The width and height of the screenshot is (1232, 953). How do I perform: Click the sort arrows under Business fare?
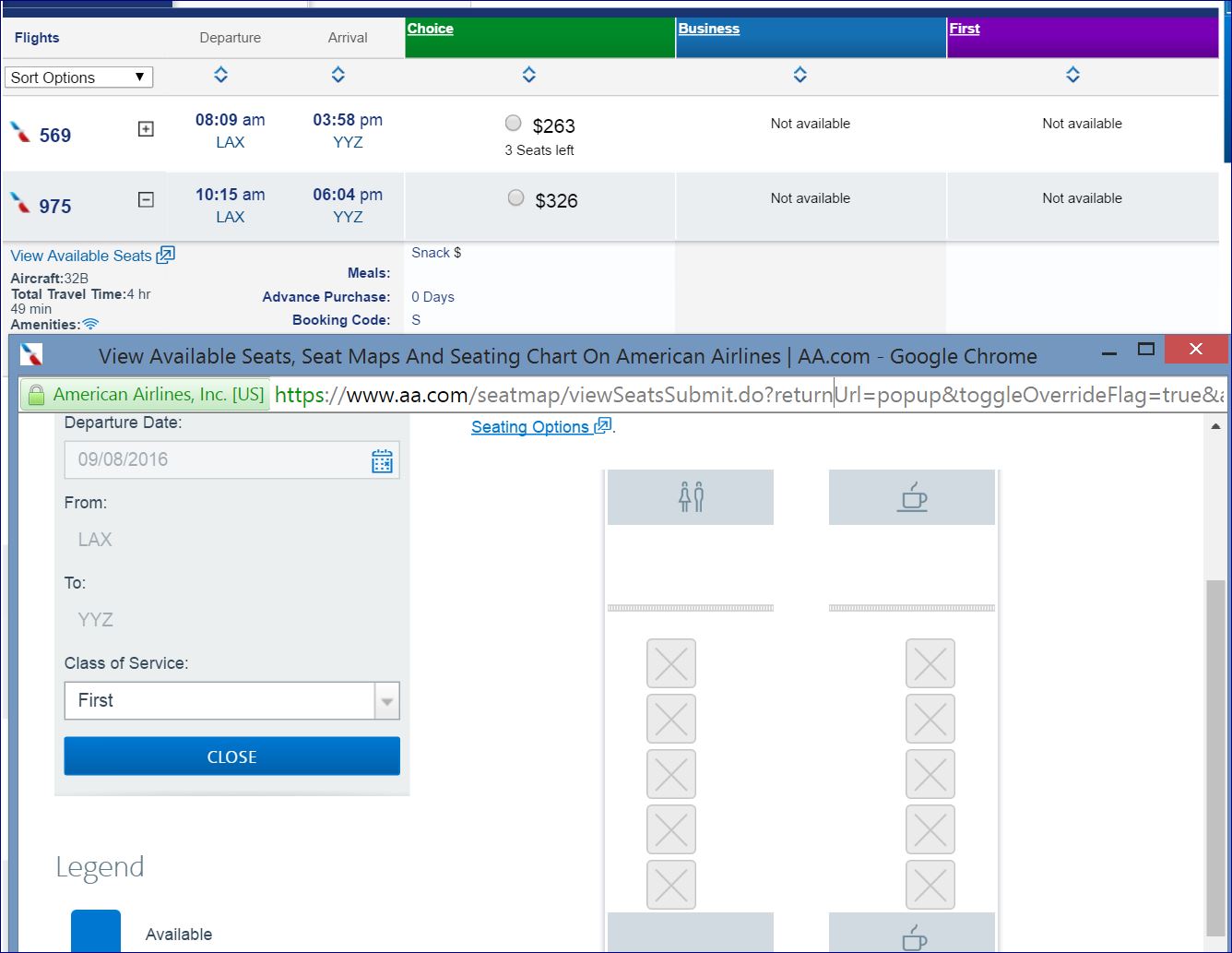[800, 75]
